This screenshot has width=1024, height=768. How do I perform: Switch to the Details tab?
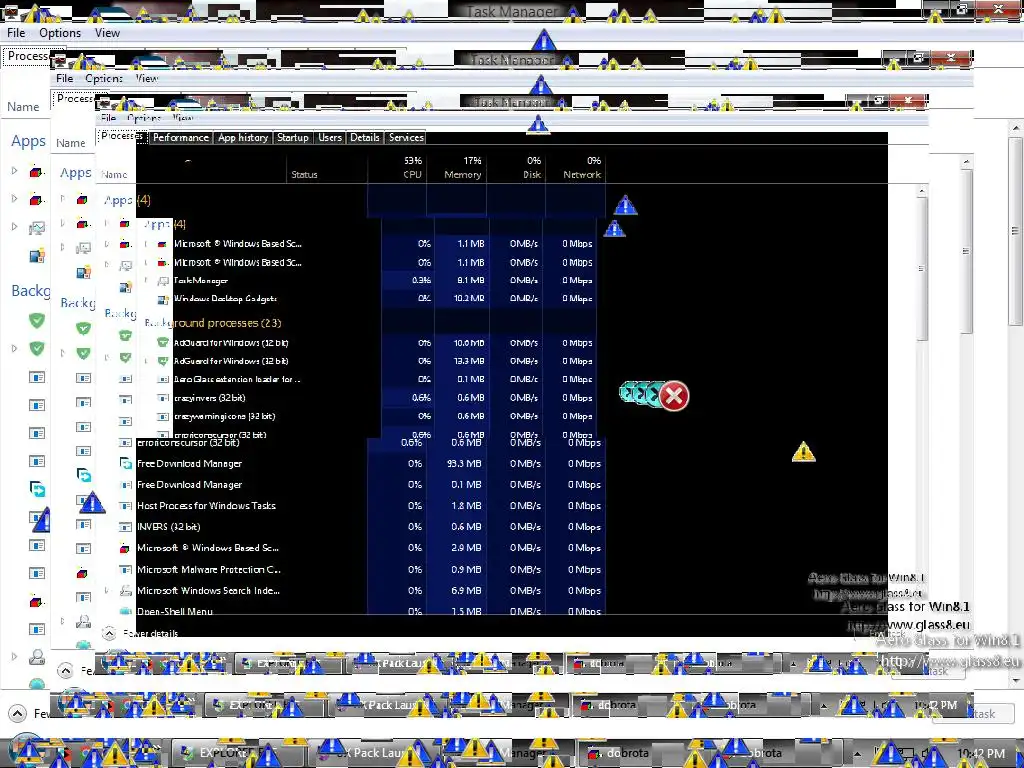[x=364, y=137]
